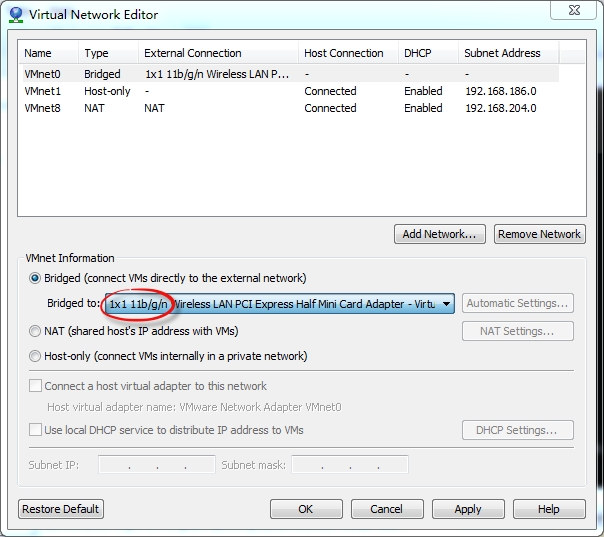The width and height of the screenshot is (604, 537).
Task: Open Help for network editor
Action: click(549, 509)
